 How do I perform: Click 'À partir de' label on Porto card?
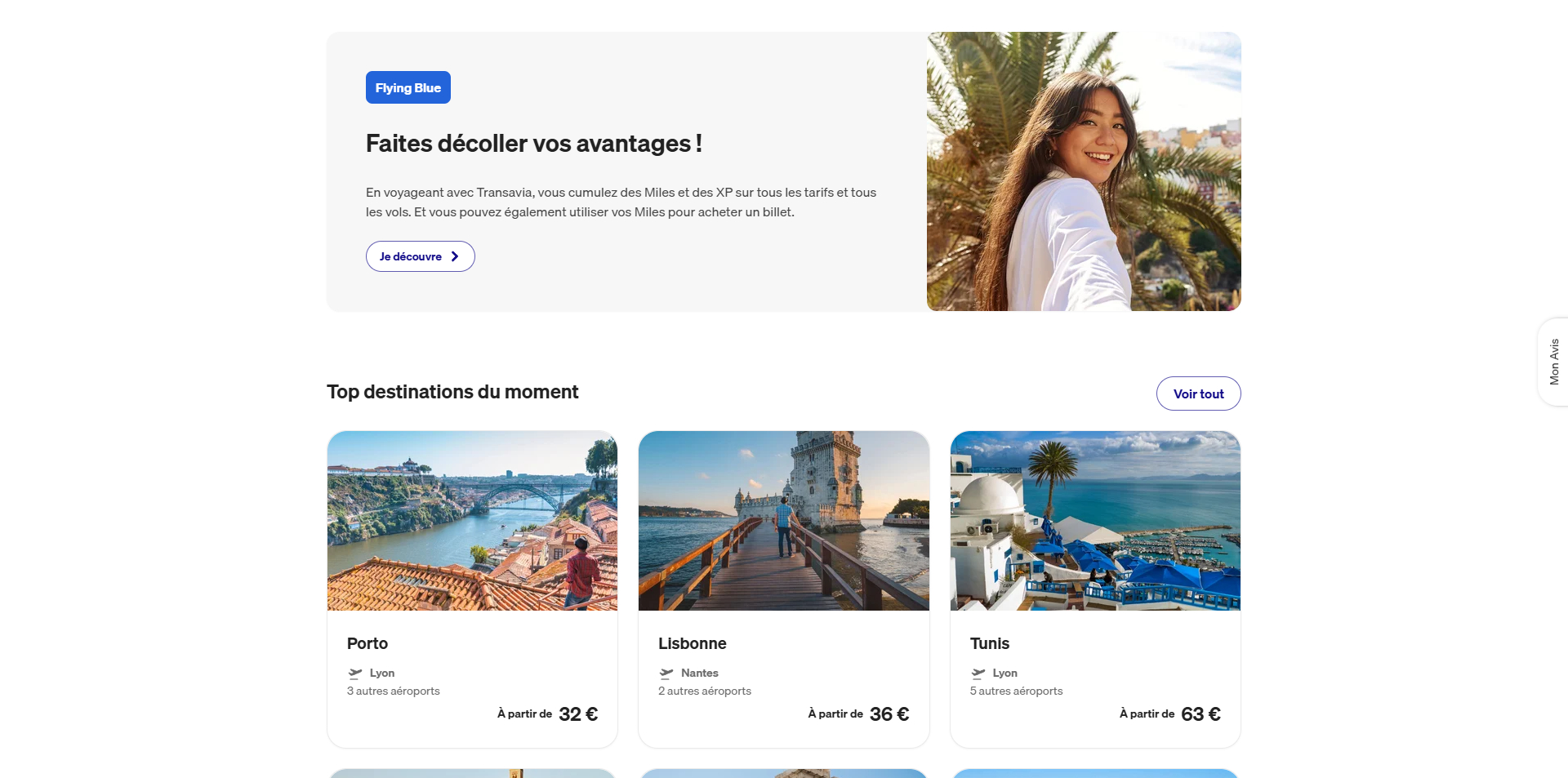coord(525,714)
